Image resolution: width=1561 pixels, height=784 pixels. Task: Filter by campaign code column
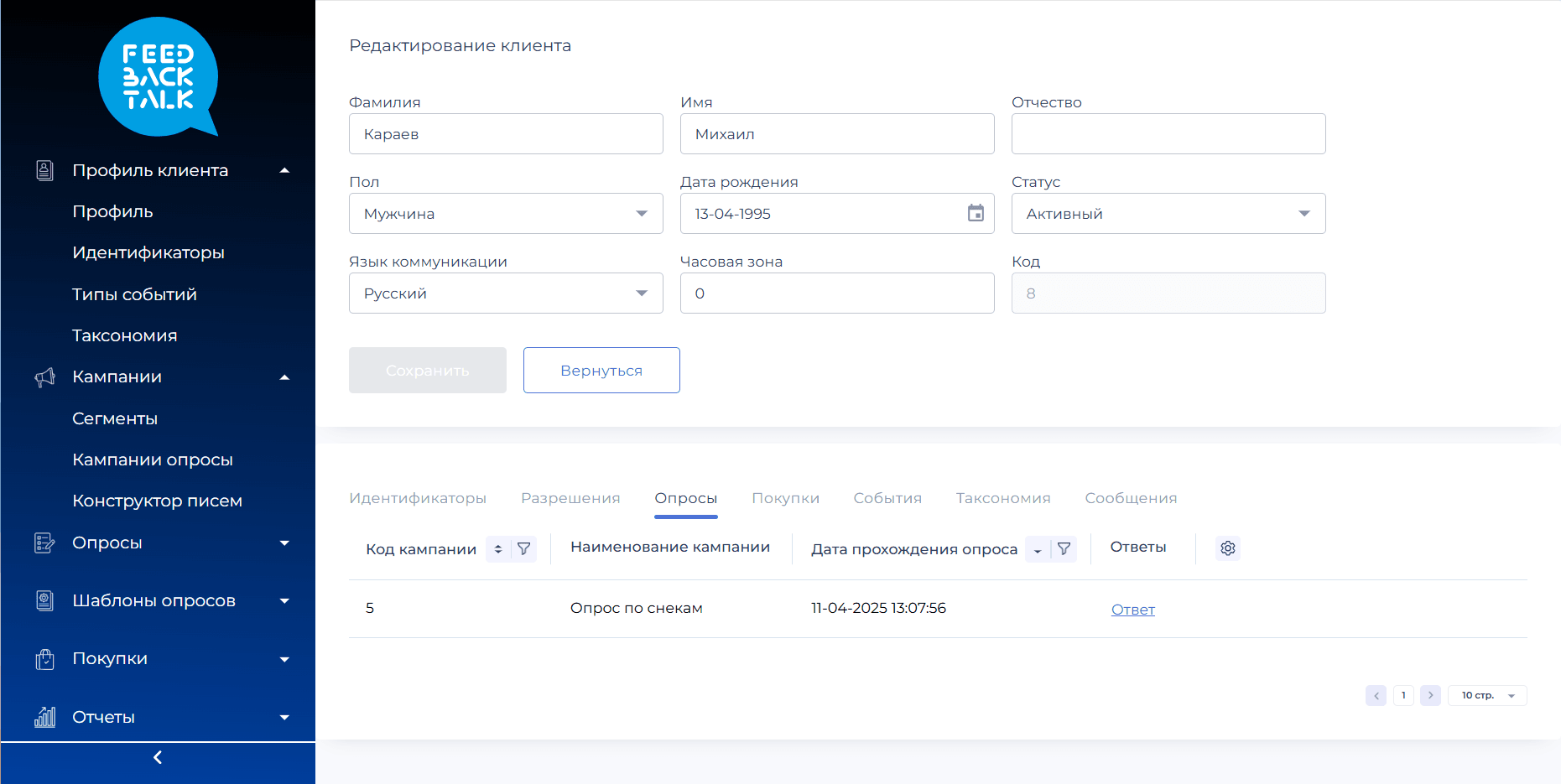(524, 549)
